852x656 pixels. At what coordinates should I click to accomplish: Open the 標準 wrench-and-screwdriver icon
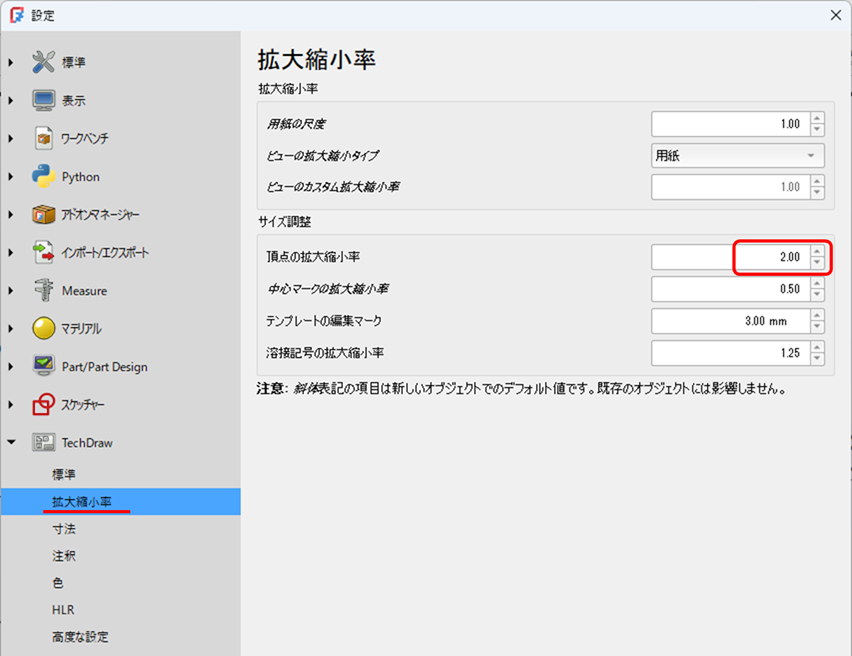click(43, 62)
